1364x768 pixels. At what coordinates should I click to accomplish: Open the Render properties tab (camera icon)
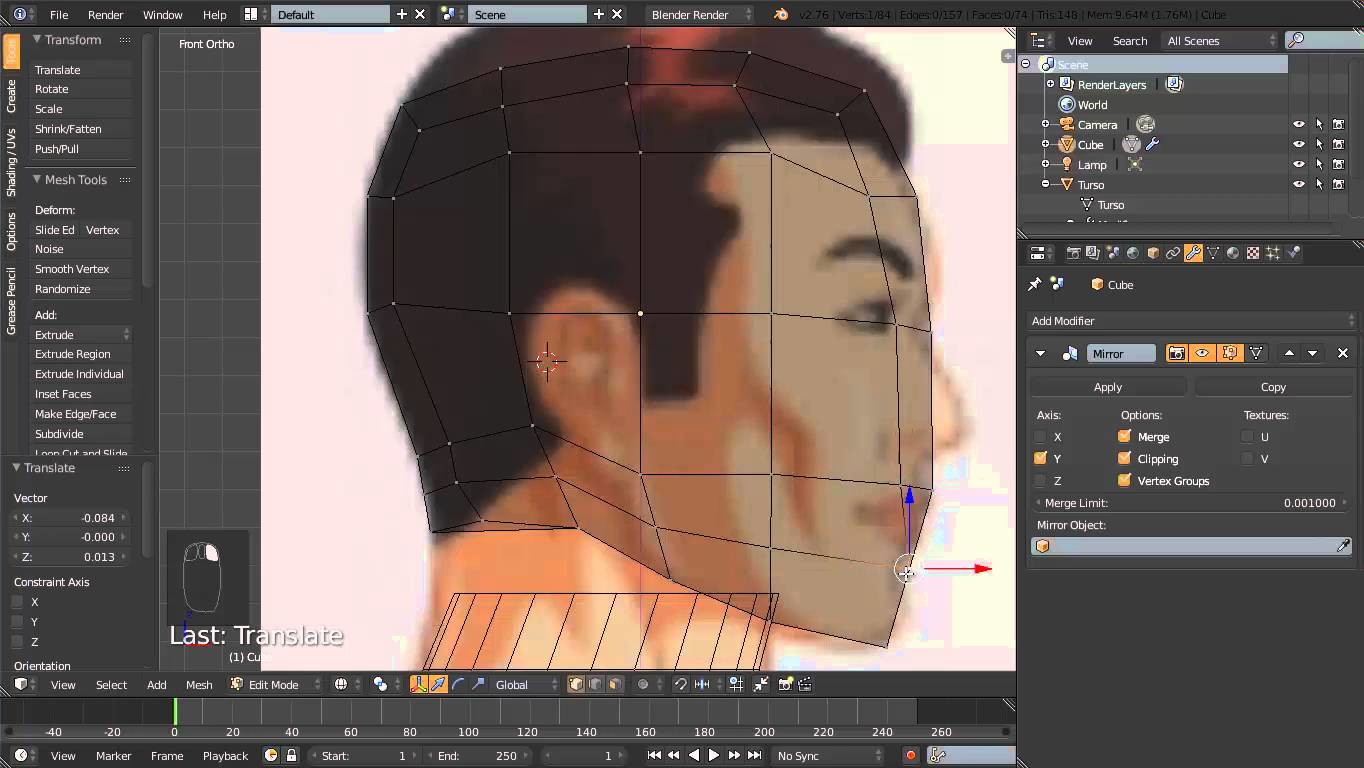(x=1073, y=252)
